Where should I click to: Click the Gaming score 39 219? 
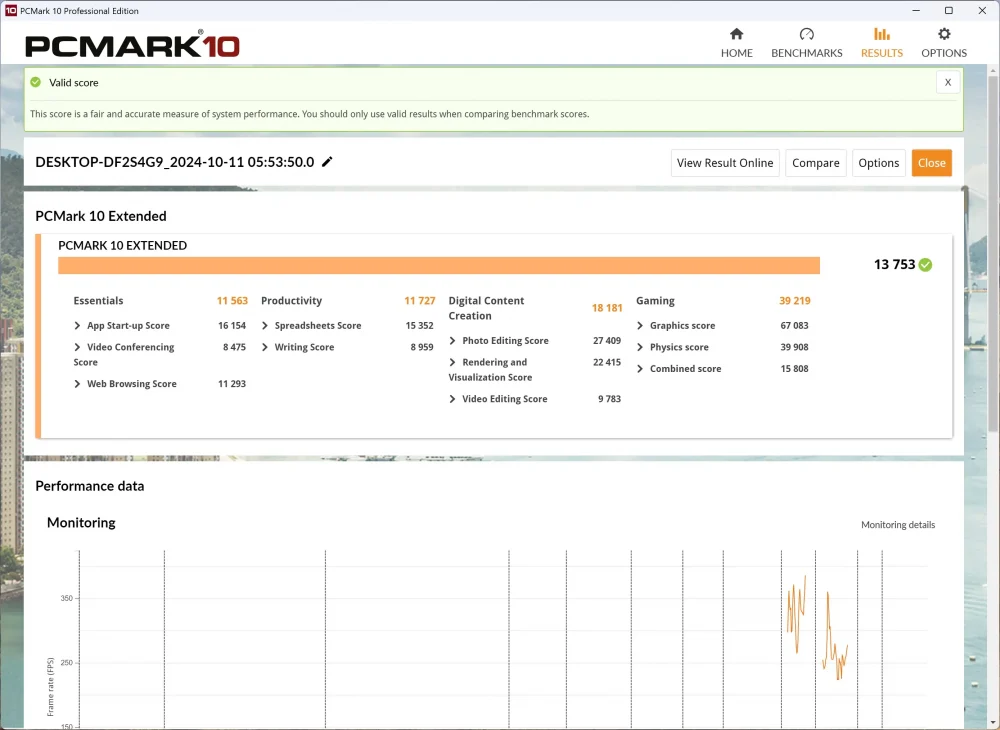[795, 301]
